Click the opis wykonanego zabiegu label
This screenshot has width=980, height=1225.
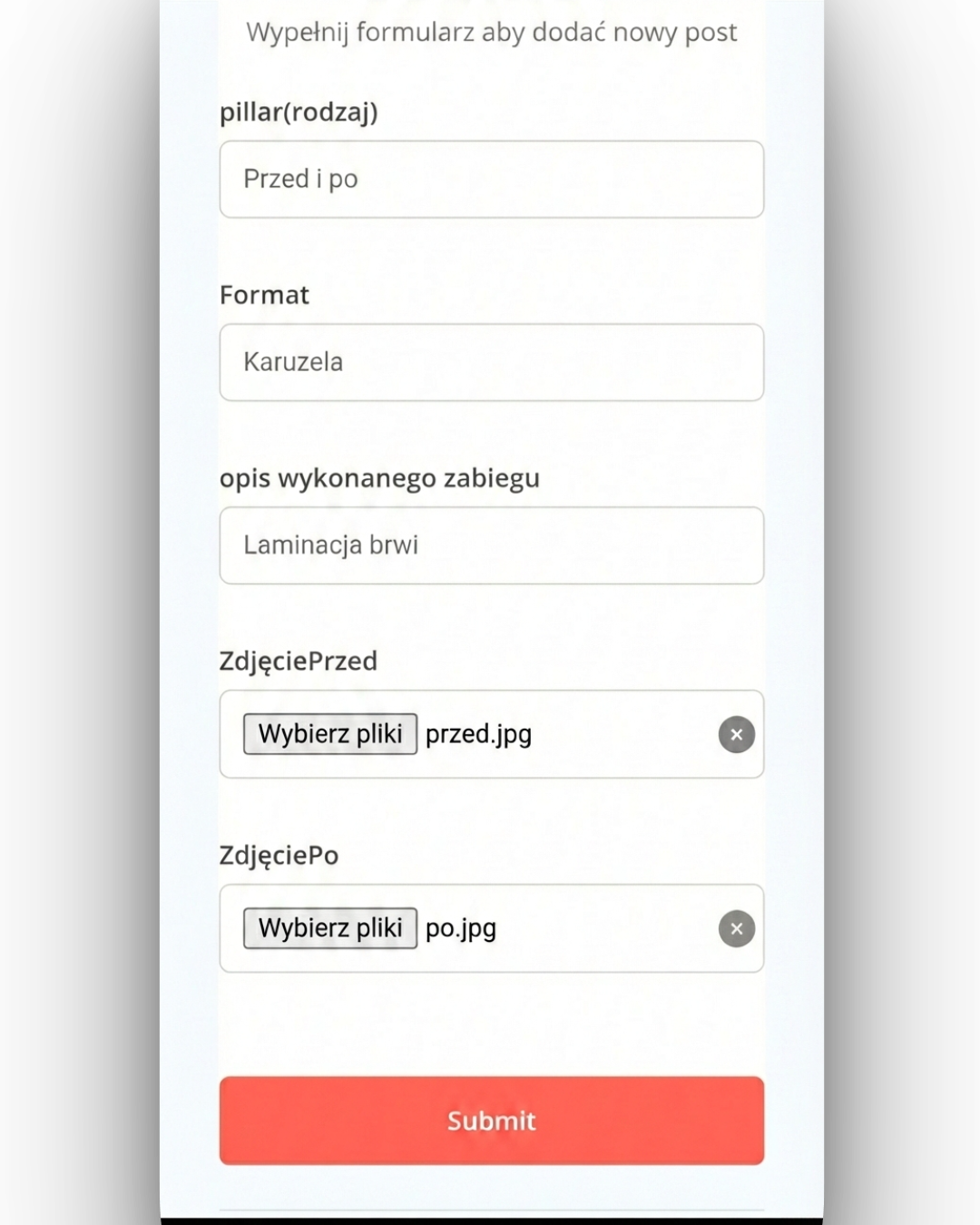pos(379,478)
